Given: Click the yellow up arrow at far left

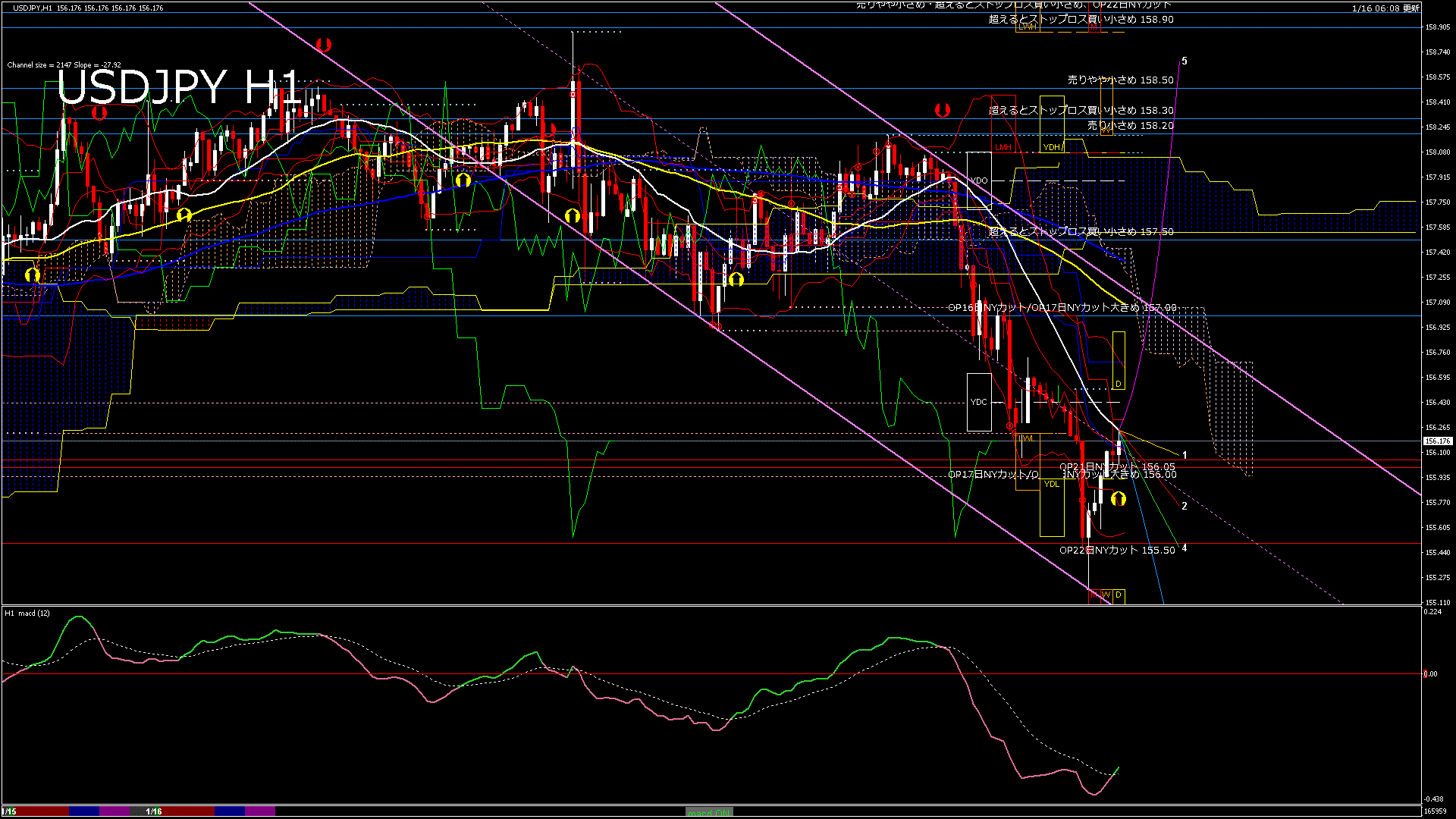Looking at the screenshot, I should [32, 275].
